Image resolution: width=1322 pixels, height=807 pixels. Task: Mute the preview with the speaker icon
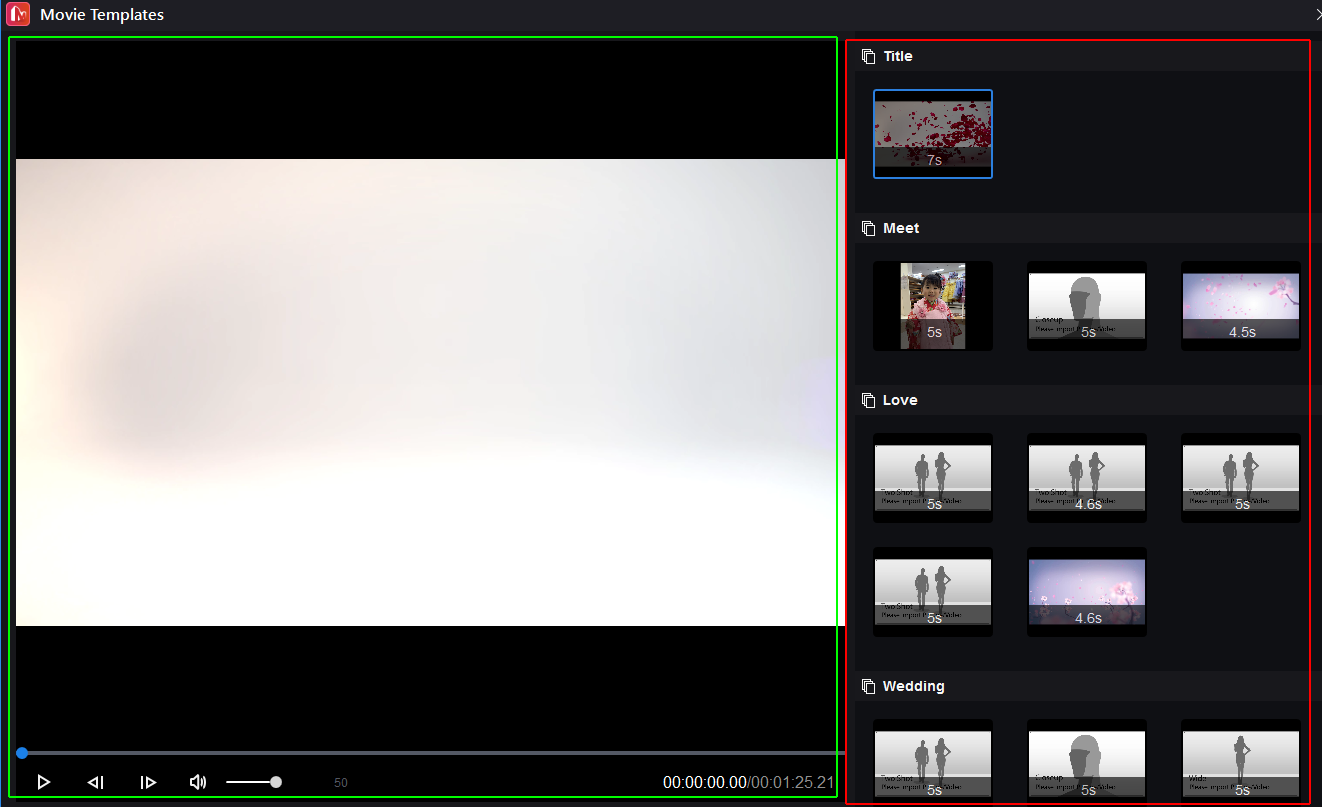click(198, 782)
